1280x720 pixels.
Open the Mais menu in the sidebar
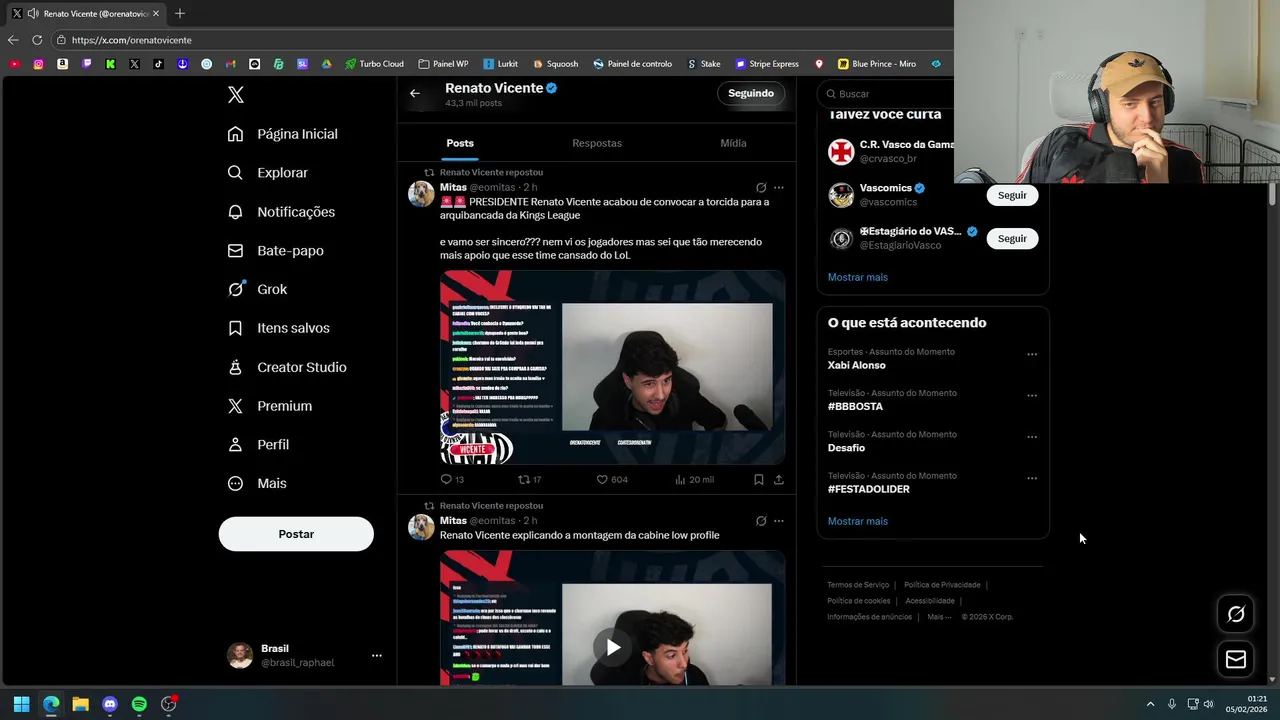(258, 483)
